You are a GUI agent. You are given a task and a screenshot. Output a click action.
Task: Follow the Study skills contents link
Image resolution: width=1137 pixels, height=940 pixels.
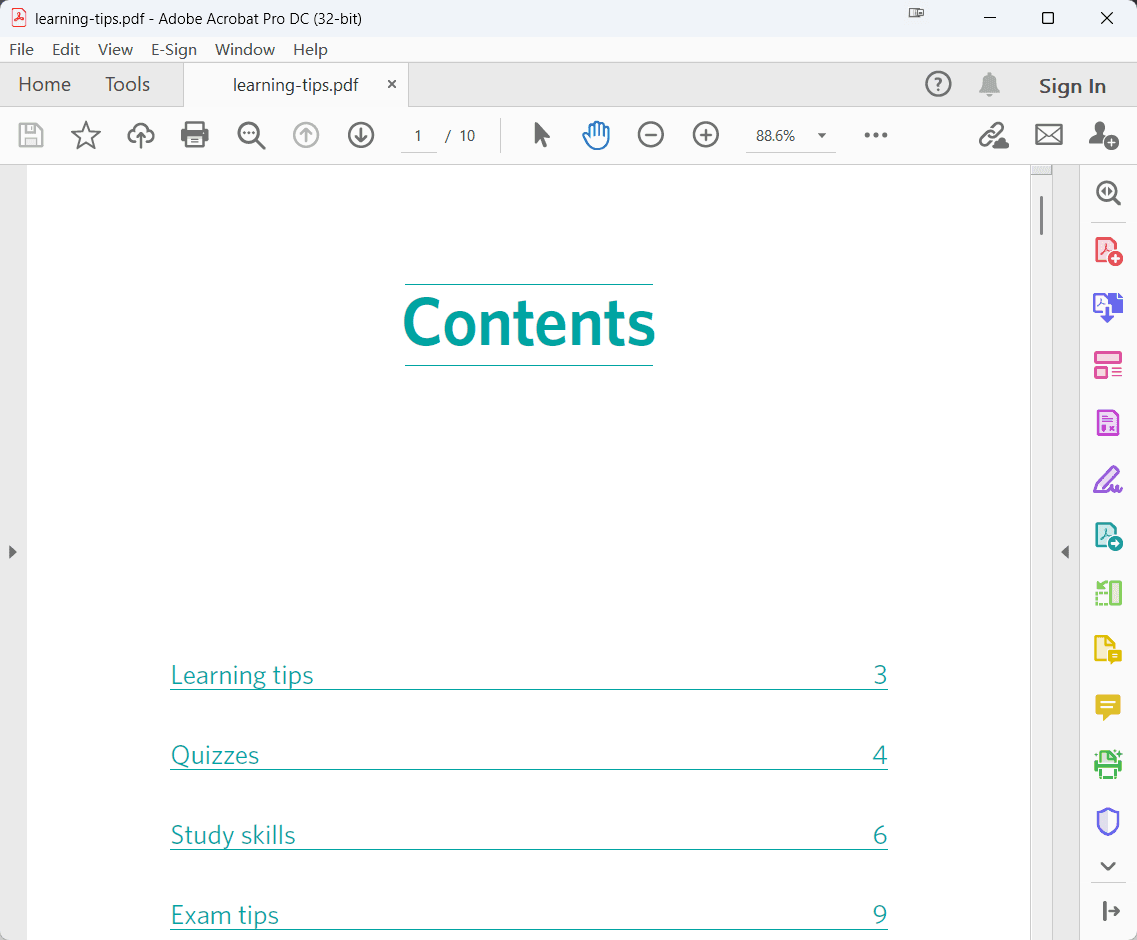[233, 835]
